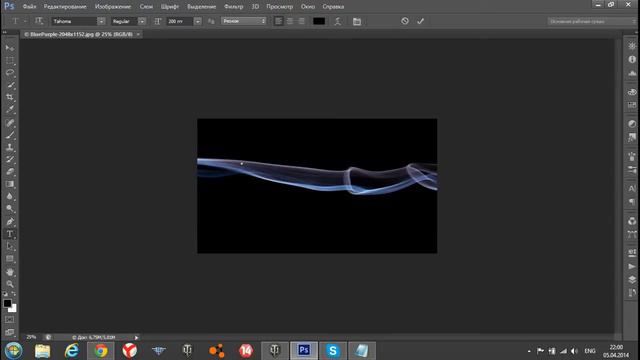Screen dimensions: 640x360
Task: Open the font size dropdown arrow
Action: pos(198,21)
